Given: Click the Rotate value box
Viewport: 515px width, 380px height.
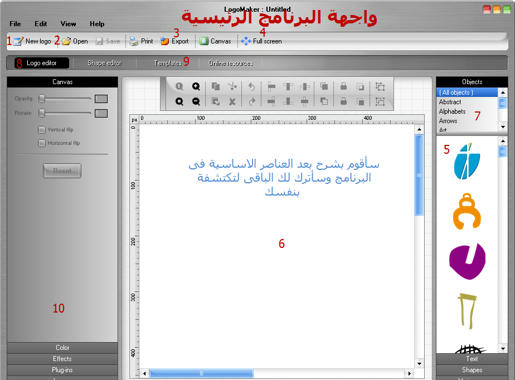Looking at the screenshot, I should tap(101, 113).
